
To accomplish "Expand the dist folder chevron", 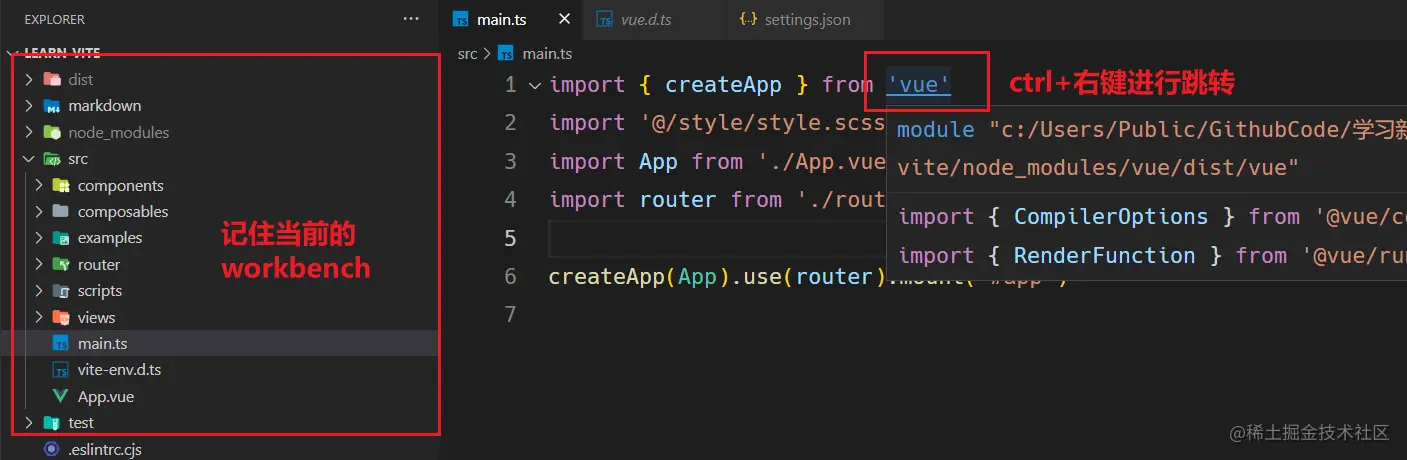I will [29, 79].
